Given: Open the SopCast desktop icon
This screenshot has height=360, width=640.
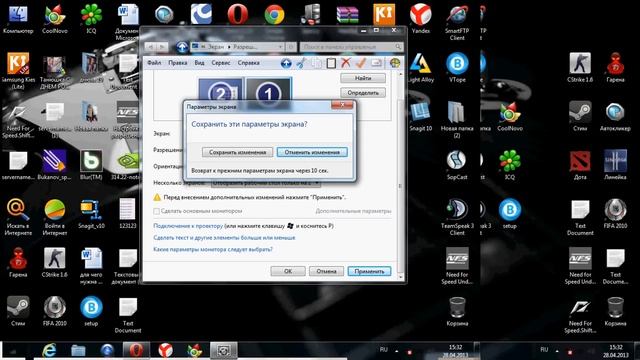Looking at the screenshot, I should [457, 165].
